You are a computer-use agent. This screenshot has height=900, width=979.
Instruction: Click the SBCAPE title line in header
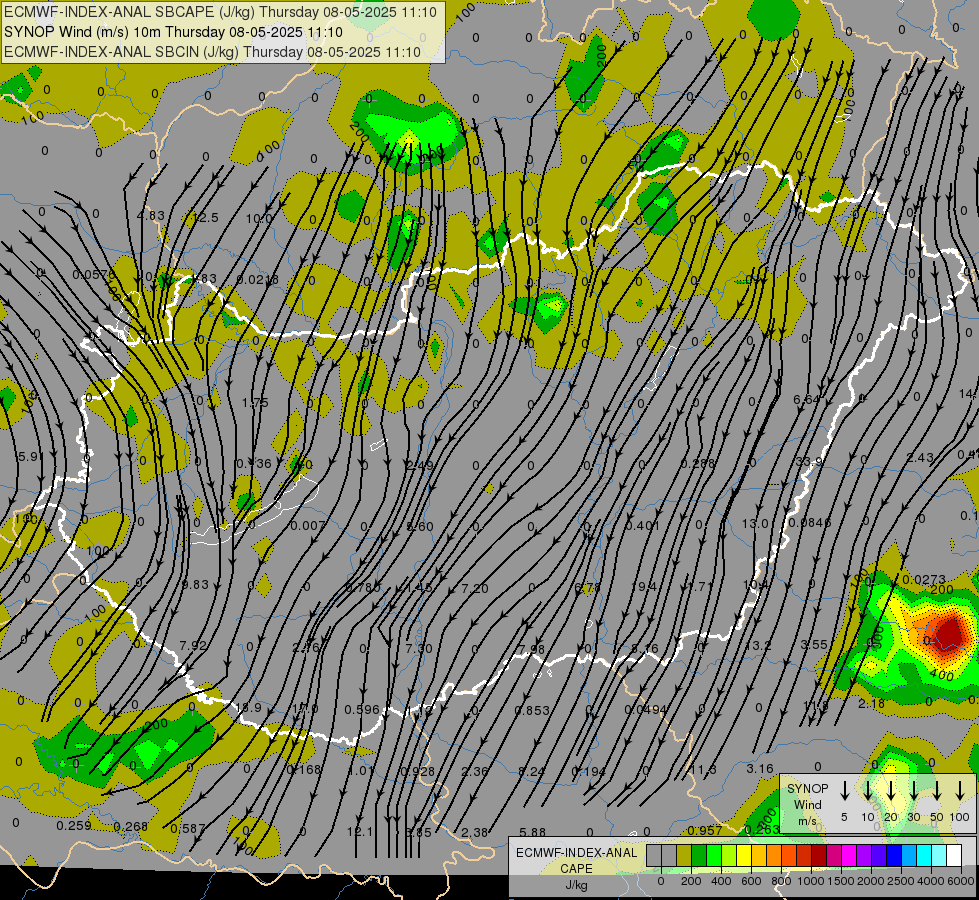(x=220, y=12)
